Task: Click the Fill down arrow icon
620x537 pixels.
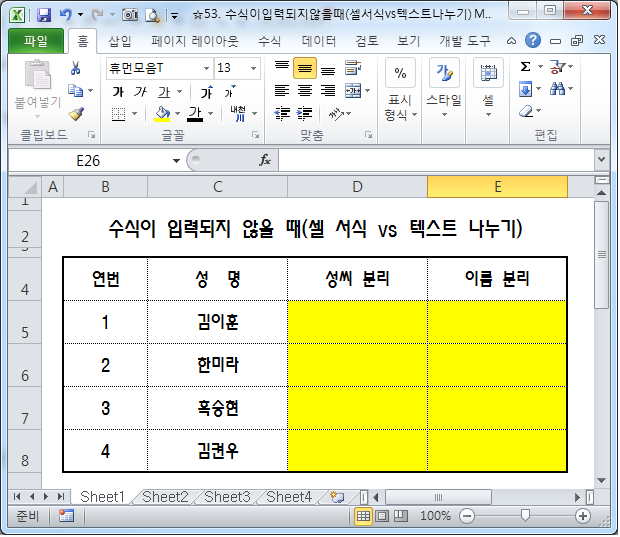Action: pos(525,89)
